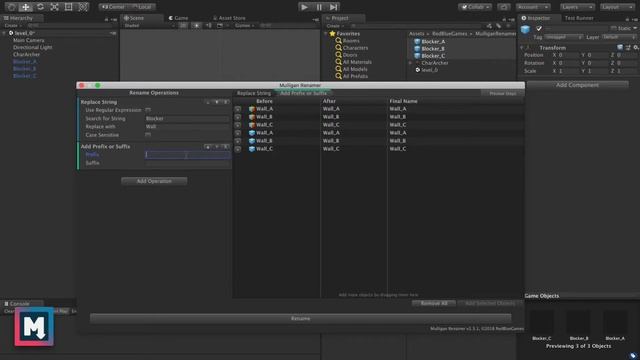640x360 pixels.
Task: Delete the Add Prefix or Suffix operation
Action: (x=225, y=147)
